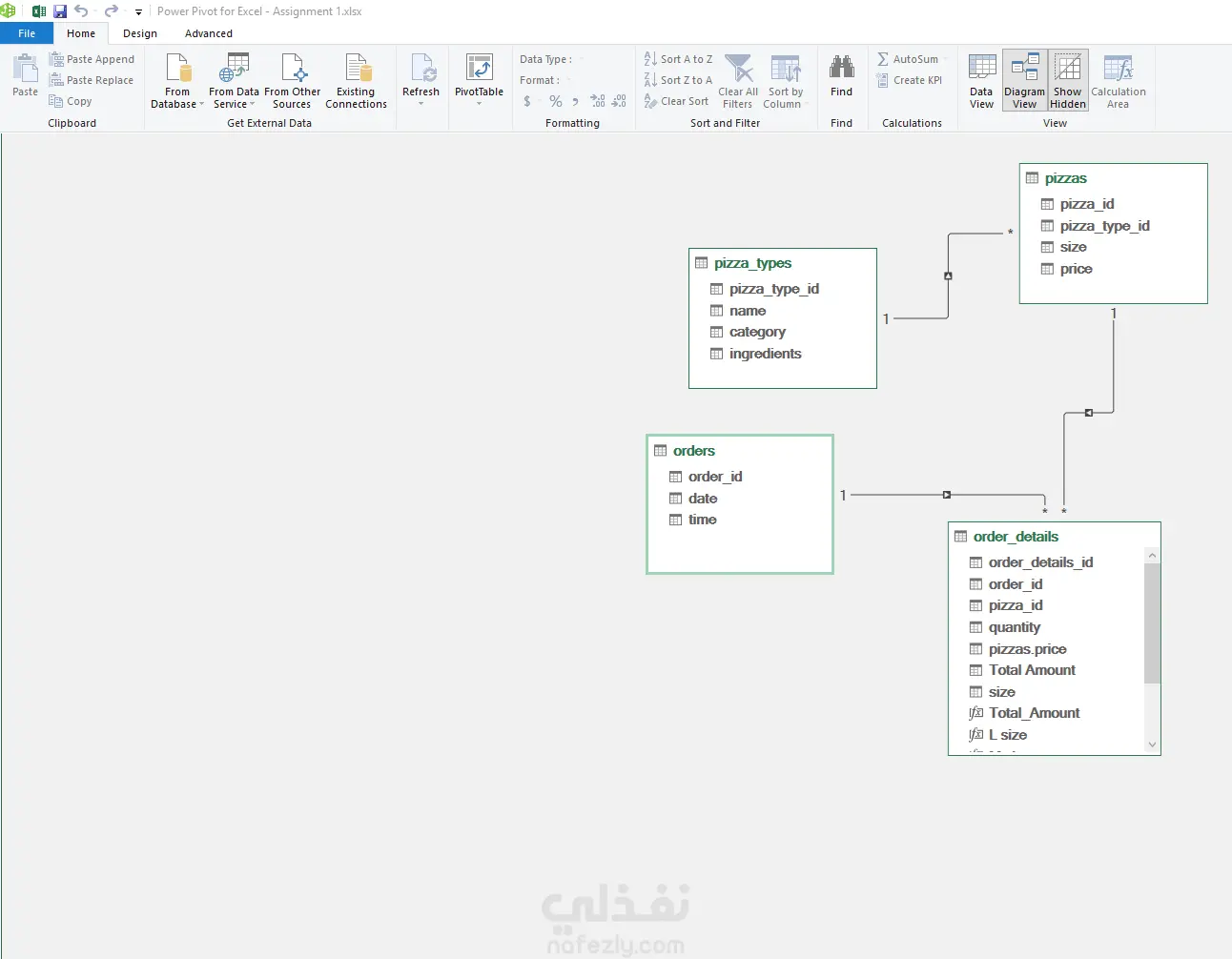The height and width of the screenshot is (959, 1232).
Task: Click order_details scrollbar down arrow
Action: (x=1152, y=745)
